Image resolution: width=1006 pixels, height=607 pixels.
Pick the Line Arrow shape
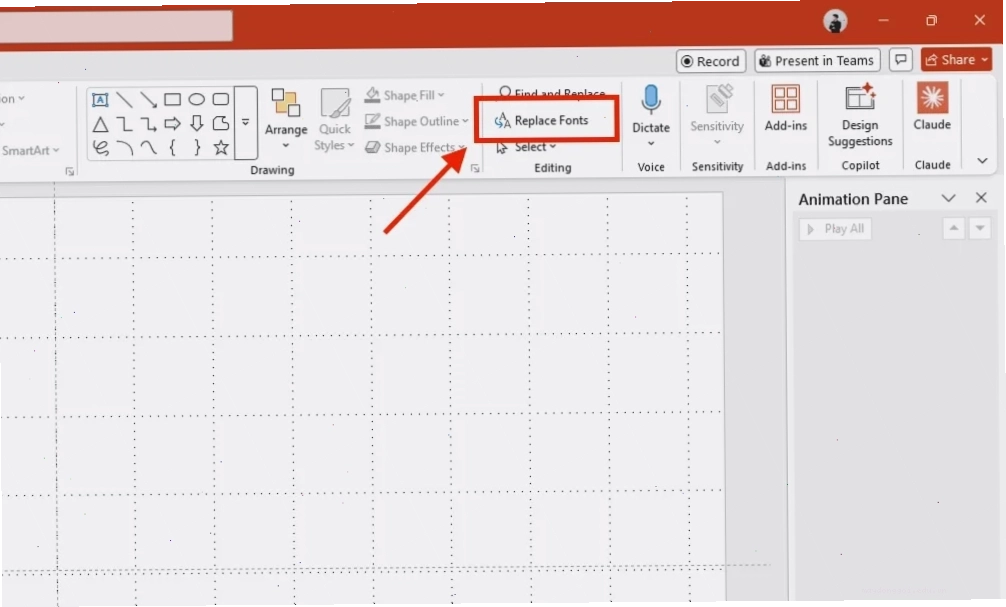click(x=148, y=99)
